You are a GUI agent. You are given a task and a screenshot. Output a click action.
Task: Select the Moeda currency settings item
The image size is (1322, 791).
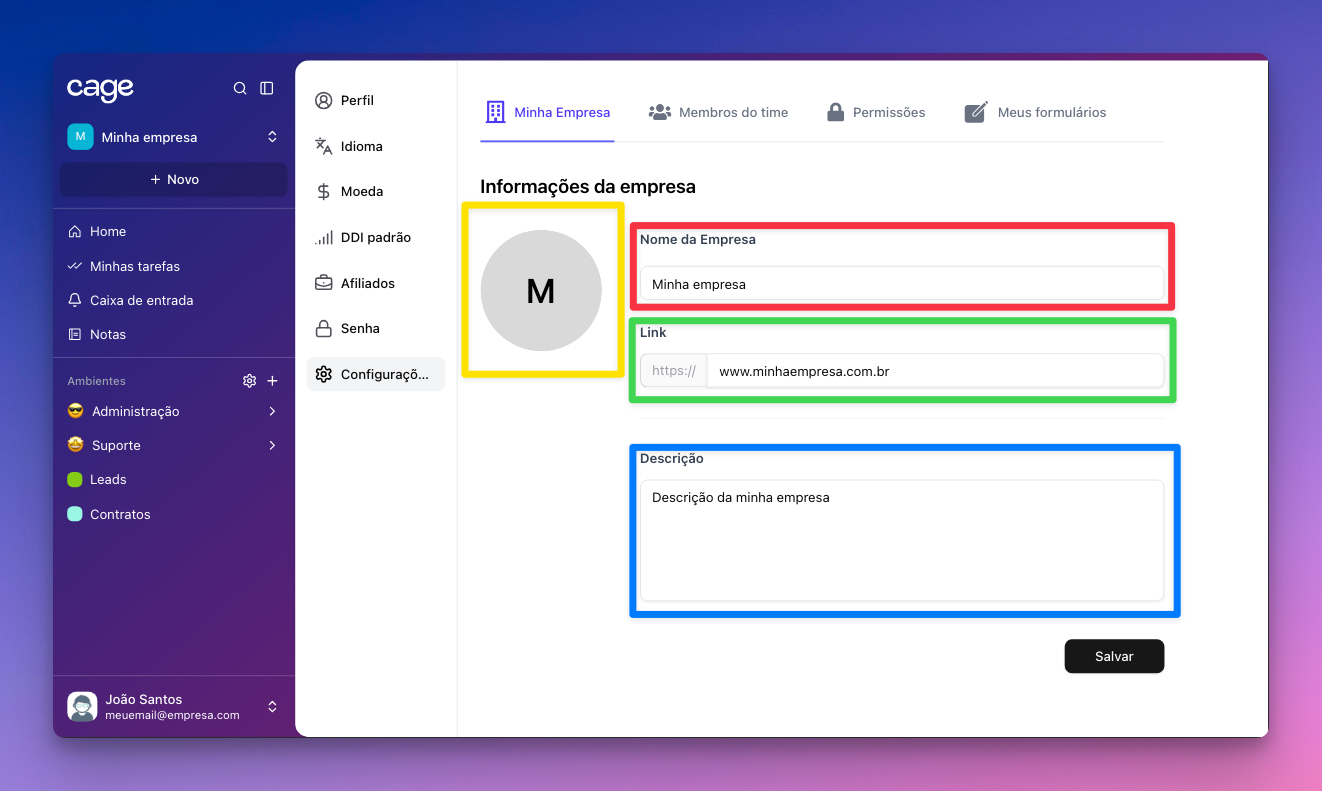[x=361, y=191]
